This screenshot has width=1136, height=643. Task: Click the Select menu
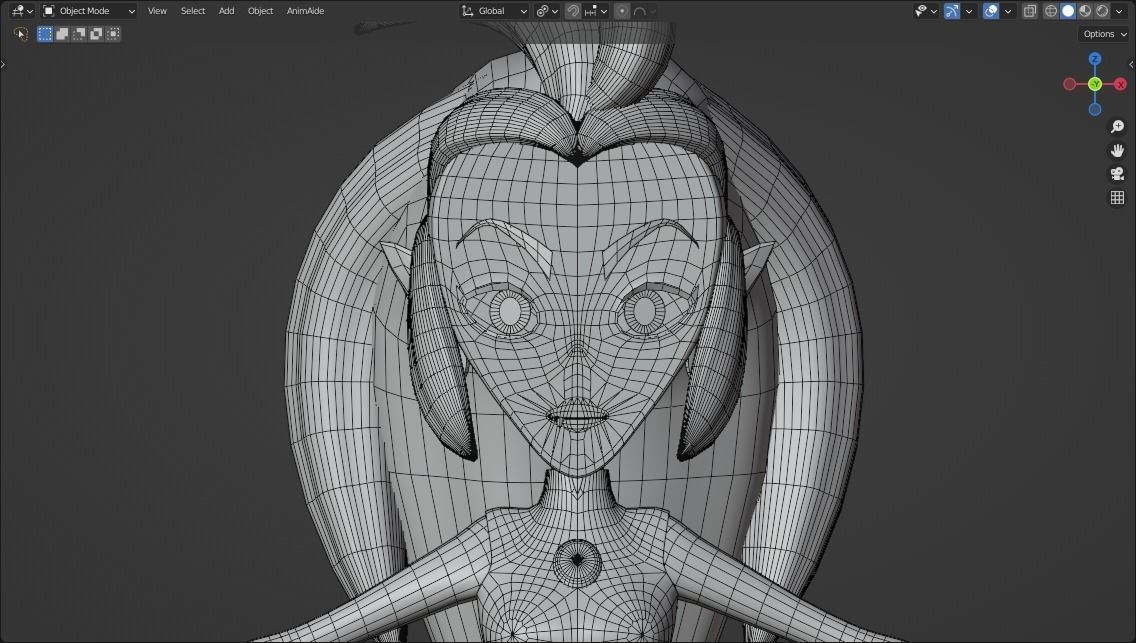tap(192, 10)
